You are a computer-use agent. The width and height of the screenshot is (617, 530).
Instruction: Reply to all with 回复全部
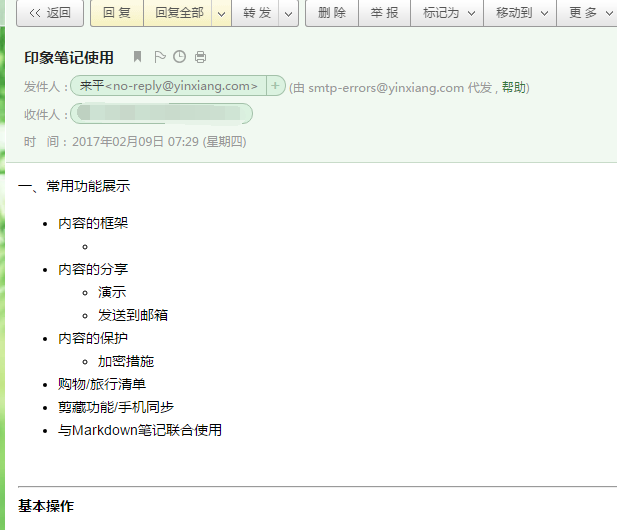[179, 13]
